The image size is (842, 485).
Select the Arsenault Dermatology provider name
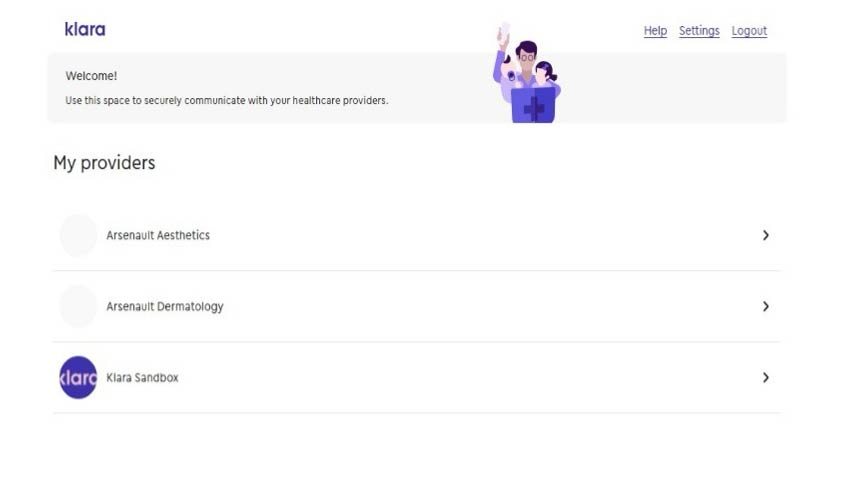click(165, 307)
